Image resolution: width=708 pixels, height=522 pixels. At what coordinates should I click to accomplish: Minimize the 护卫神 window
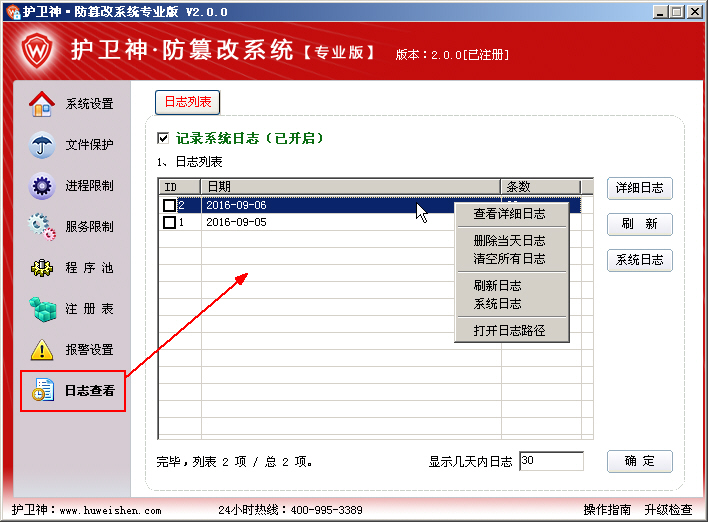click(660, 12)
